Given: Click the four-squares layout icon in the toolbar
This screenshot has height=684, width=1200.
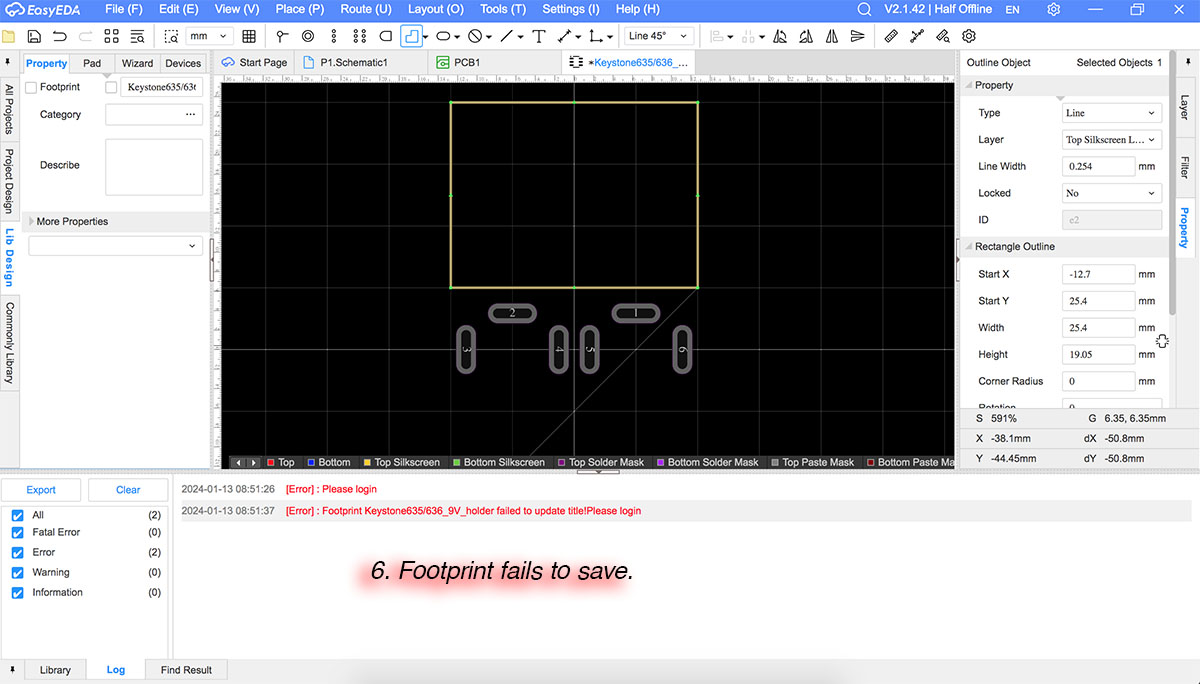Looking at the screenshot, I should [111, 36].
